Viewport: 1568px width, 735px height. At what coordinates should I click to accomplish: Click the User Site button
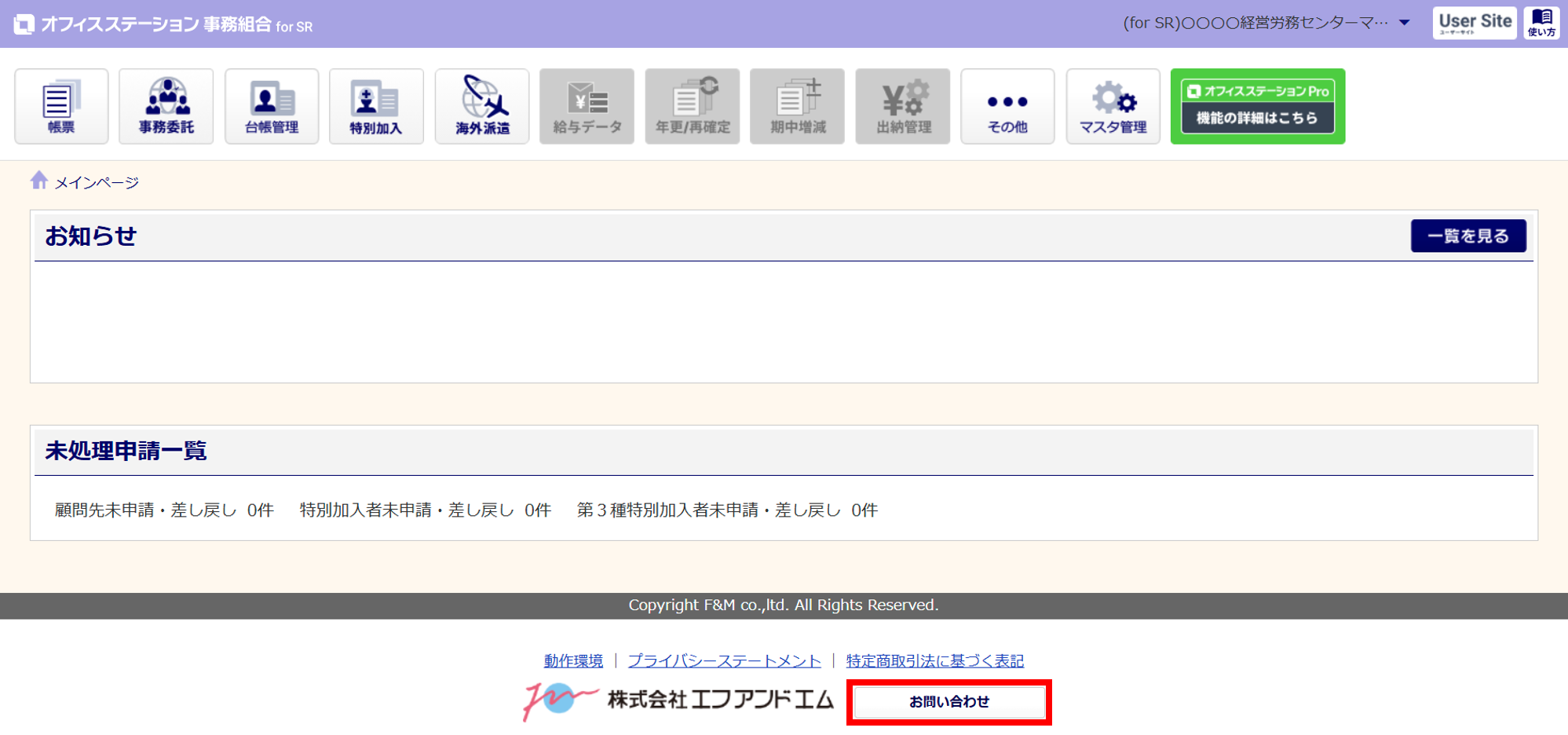[1475, 23]
